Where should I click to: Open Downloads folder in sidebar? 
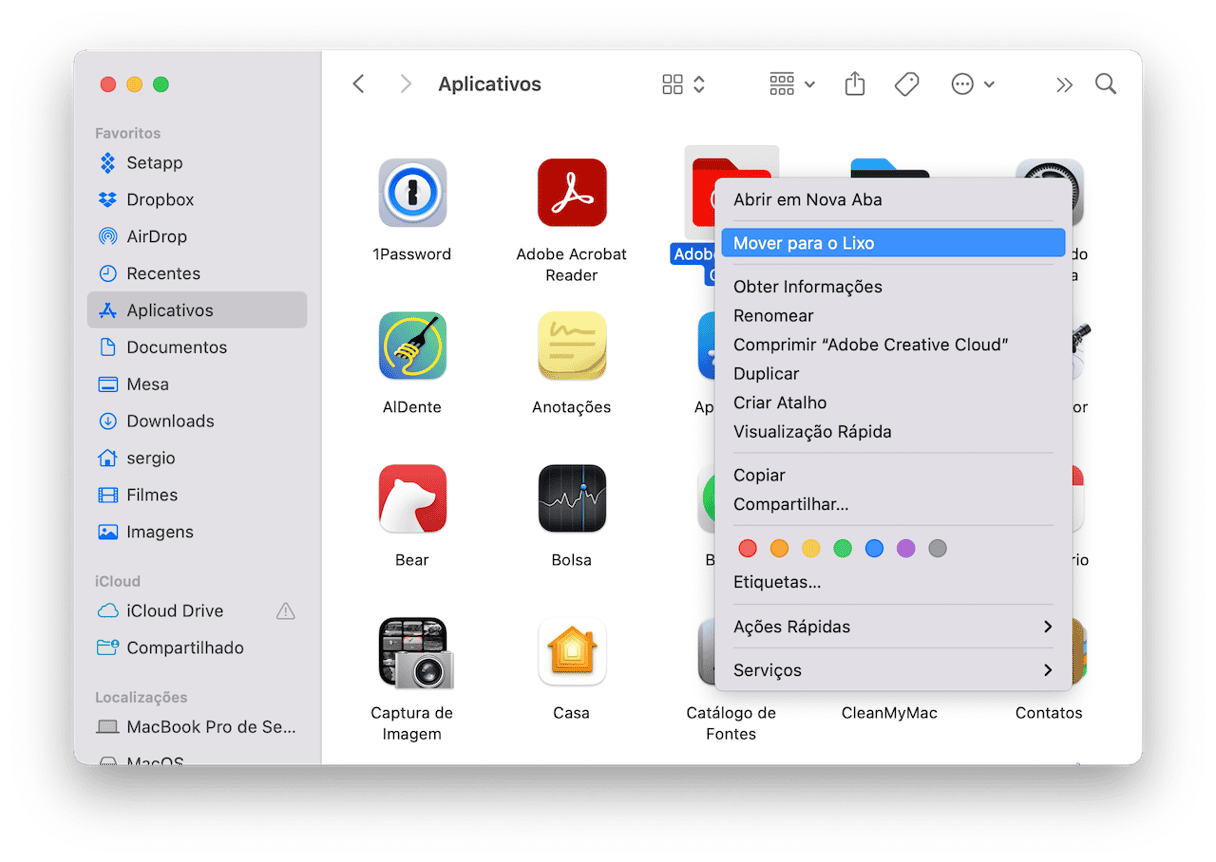point(170,421)
